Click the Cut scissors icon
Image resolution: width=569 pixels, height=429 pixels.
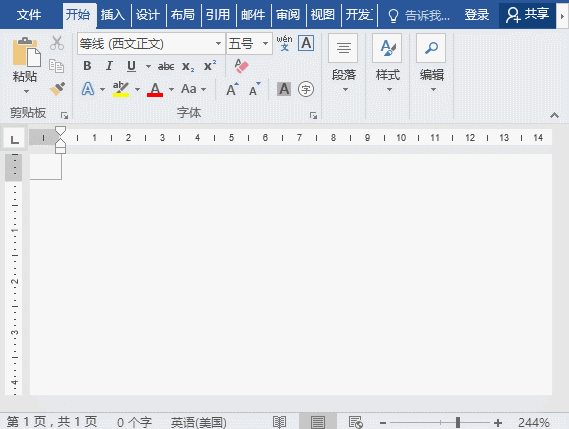coord(57,43)
